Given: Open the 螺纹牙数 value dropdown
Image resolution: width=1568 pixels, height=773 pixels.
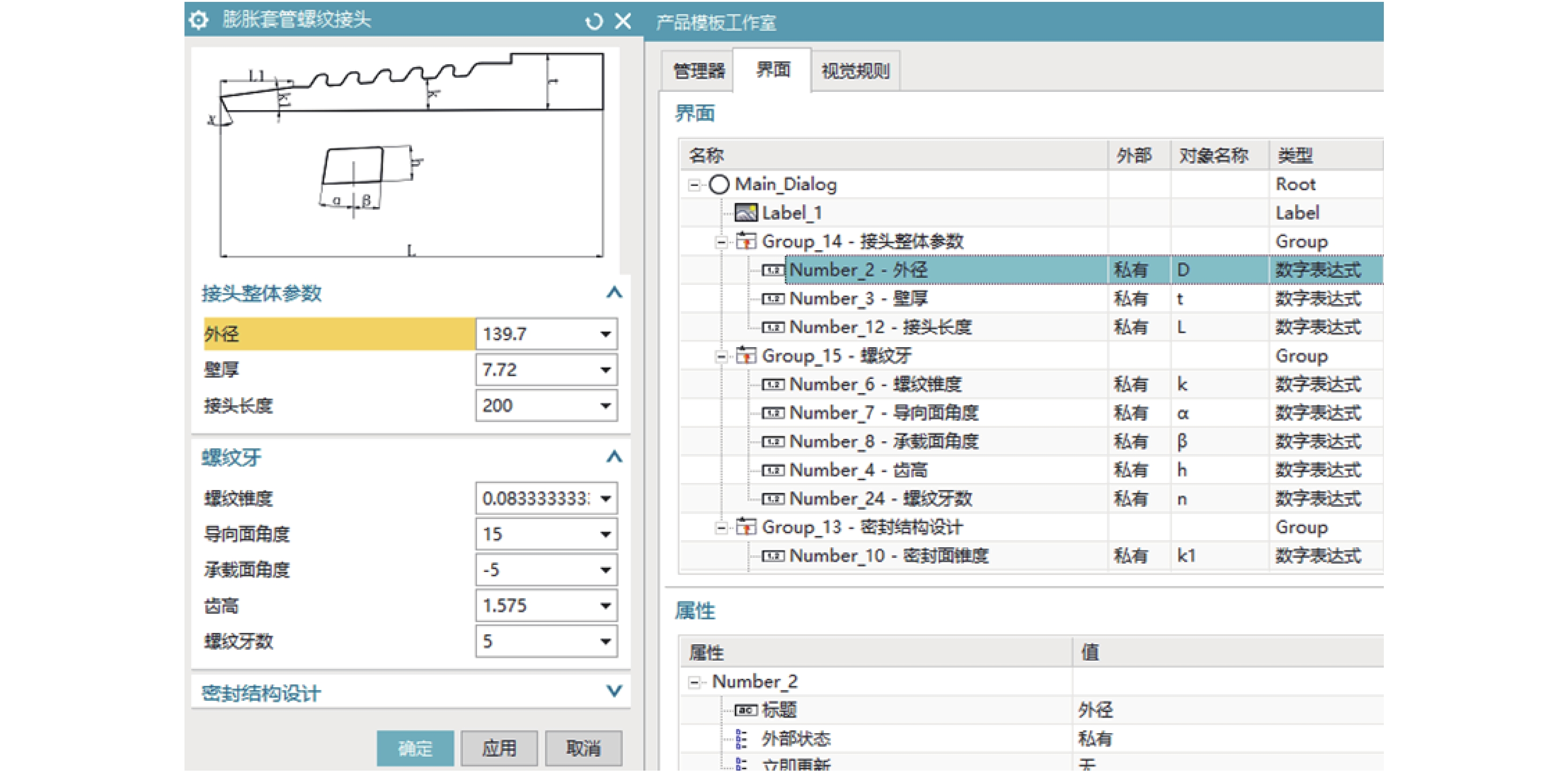Looking at the screenshot, I should pyautogui.click(x=605, y=641).
